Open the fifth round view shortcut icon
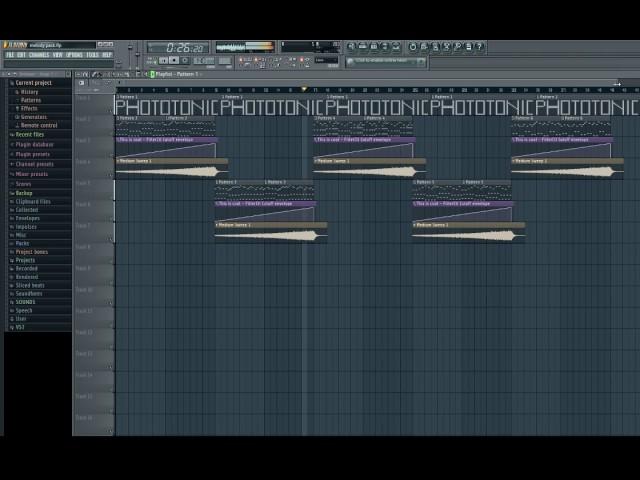 (396, 47)
